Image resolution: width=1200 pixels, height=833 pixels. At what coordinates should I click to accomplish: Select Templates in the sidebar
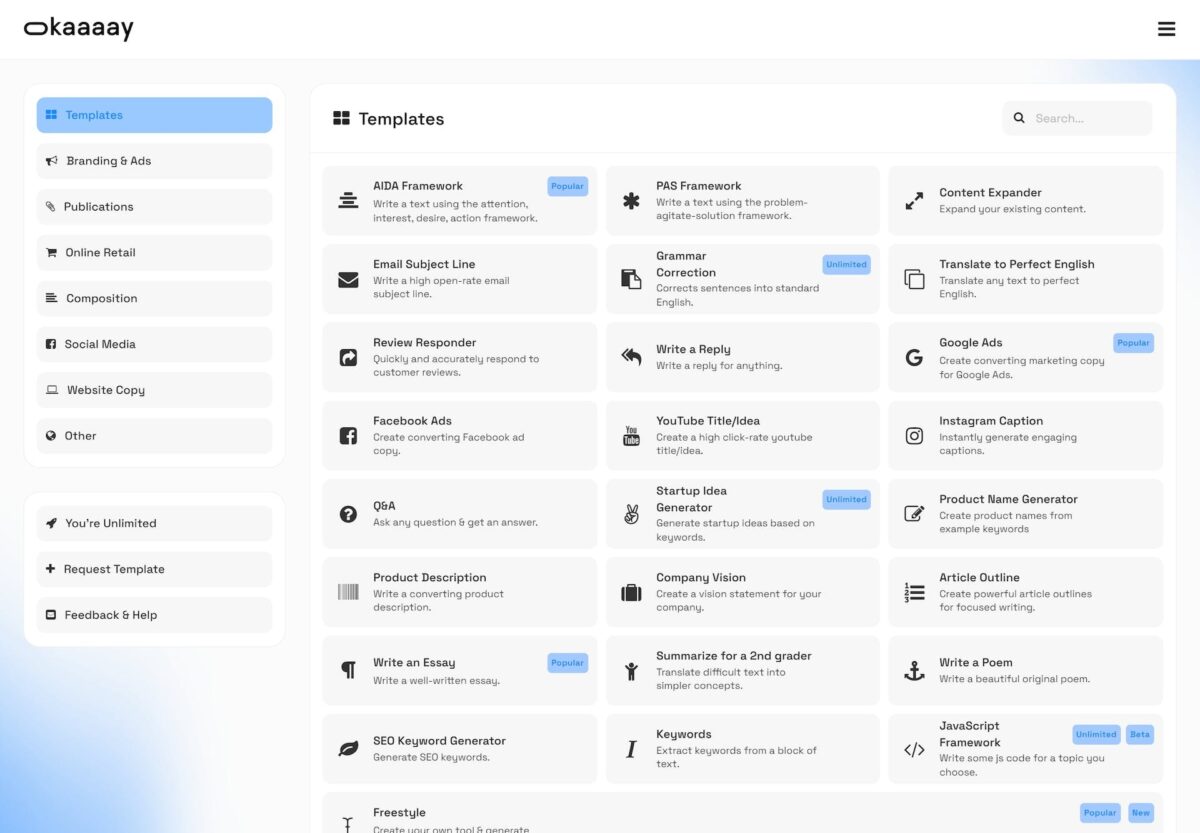(x=154, y=115)
